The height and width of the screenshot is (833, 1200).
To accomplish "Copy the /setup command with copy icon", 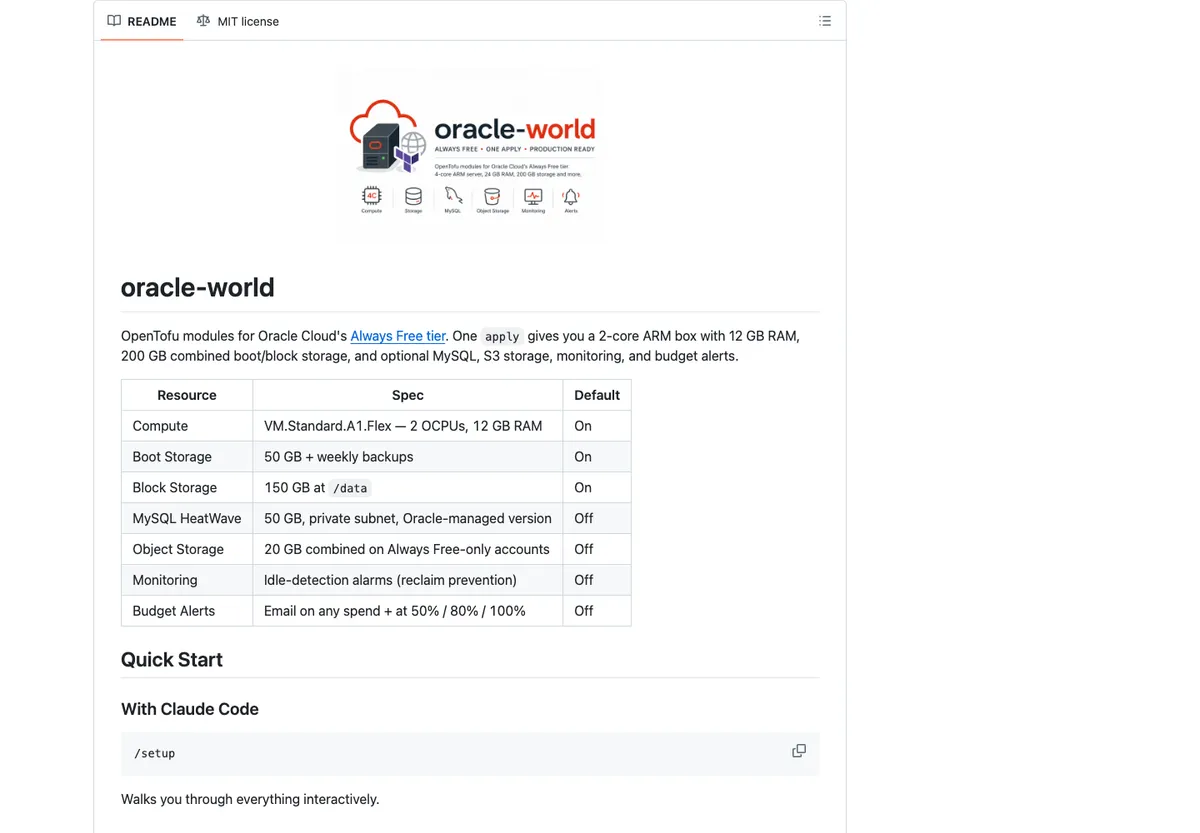I will (x=799, y=751).
